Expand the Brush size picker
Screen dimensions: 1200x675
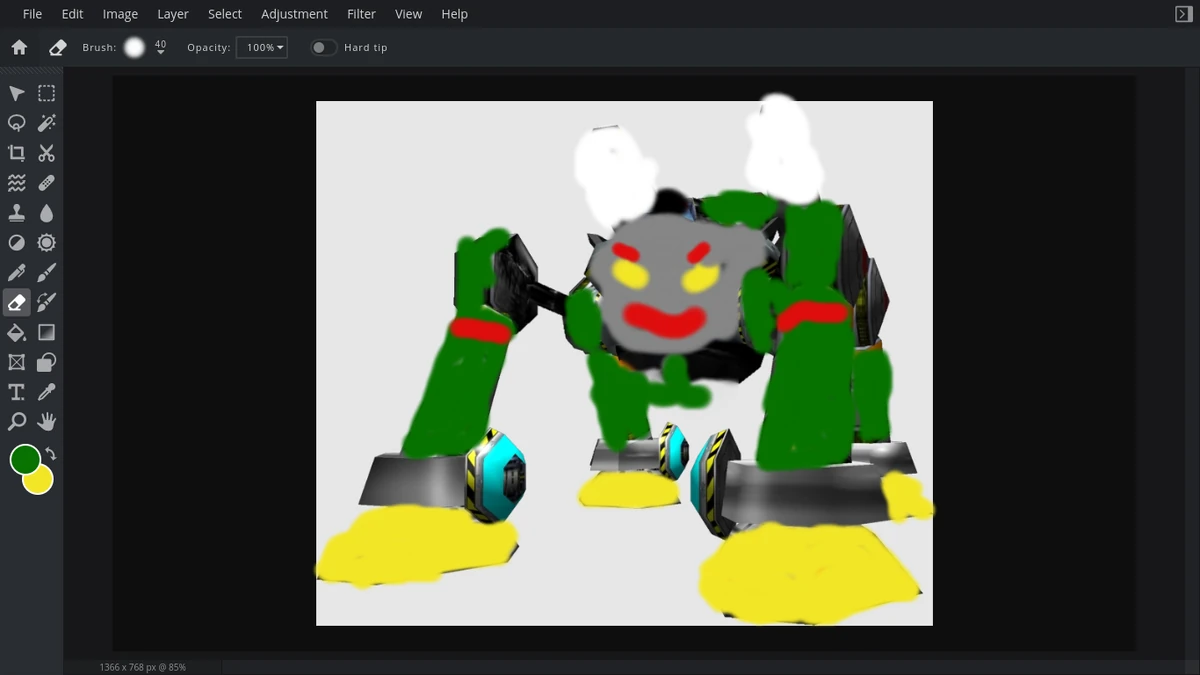(x=134, y=46)
